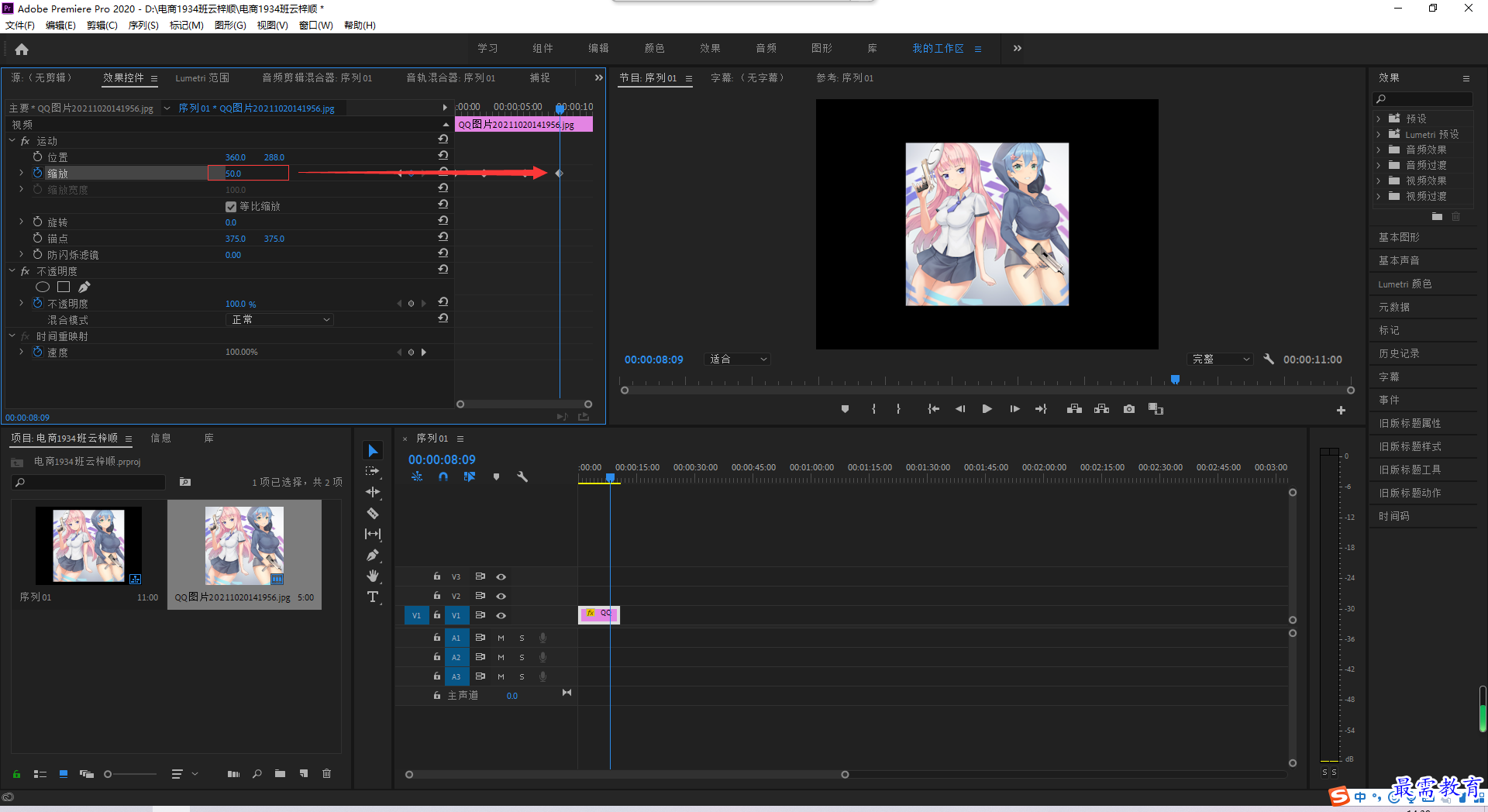Open the 适合 zoom level dropdown

point(738,359)
